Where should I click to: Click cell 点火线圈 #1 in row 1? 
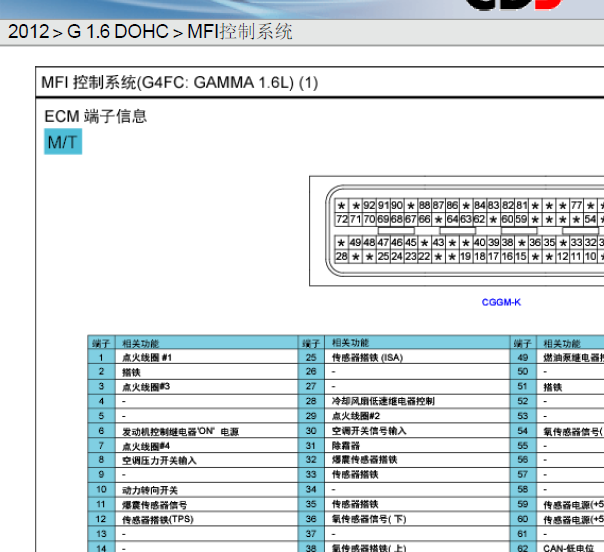click(x=206, y=357)
